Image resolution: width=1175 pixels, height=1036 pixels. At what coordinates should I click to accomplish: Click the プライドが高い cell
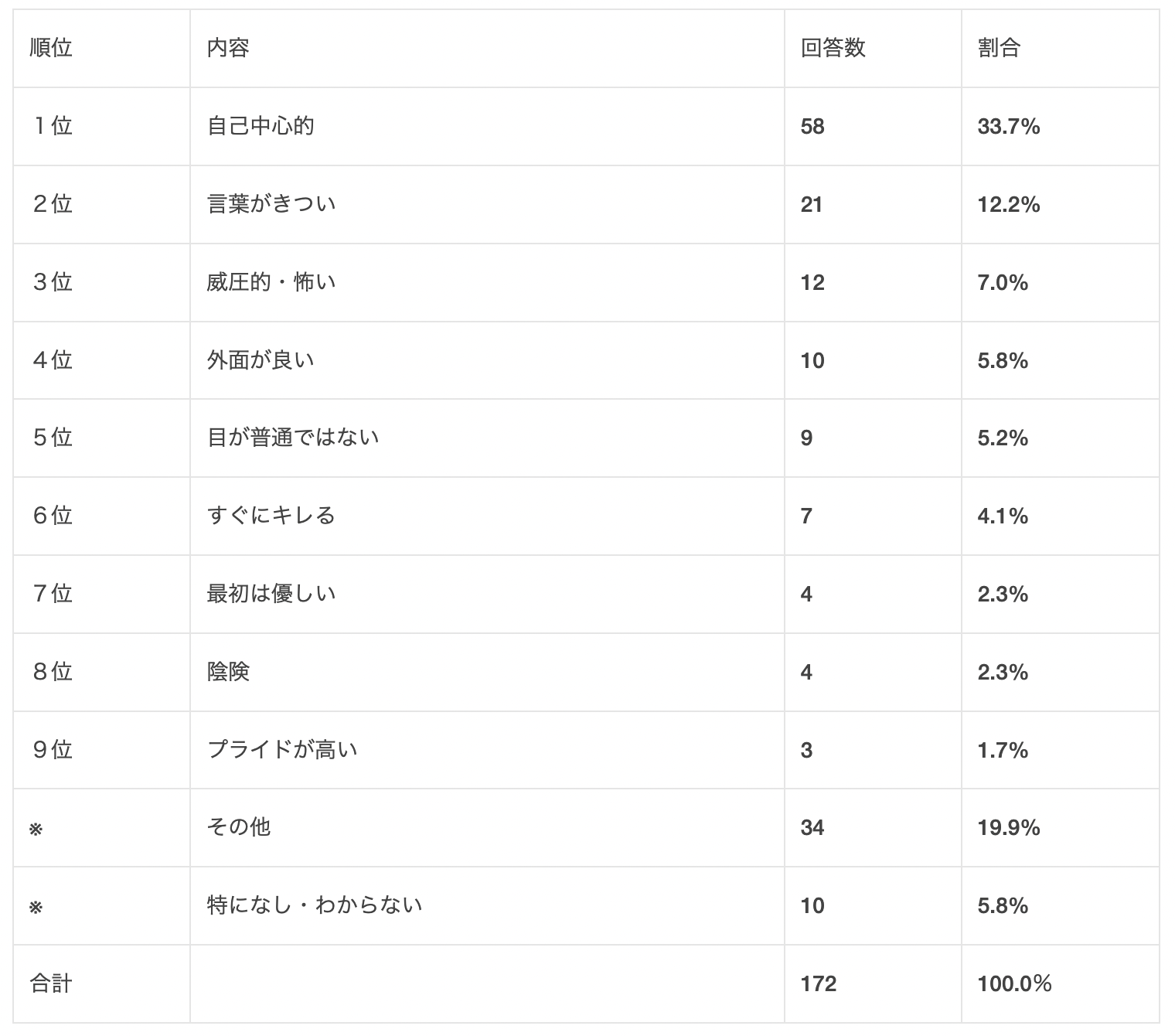(x=282, y=750)
